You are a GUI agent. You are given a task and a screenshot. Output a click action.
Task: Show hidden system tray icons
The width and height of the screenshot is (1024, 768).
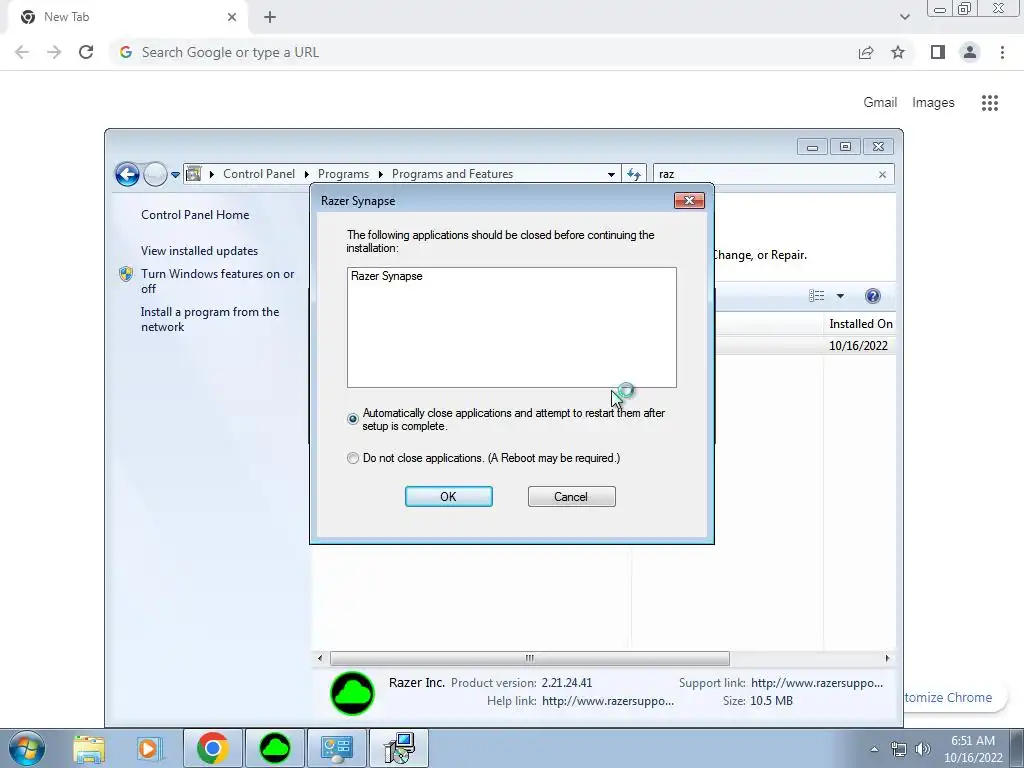[x=874, y=749]
